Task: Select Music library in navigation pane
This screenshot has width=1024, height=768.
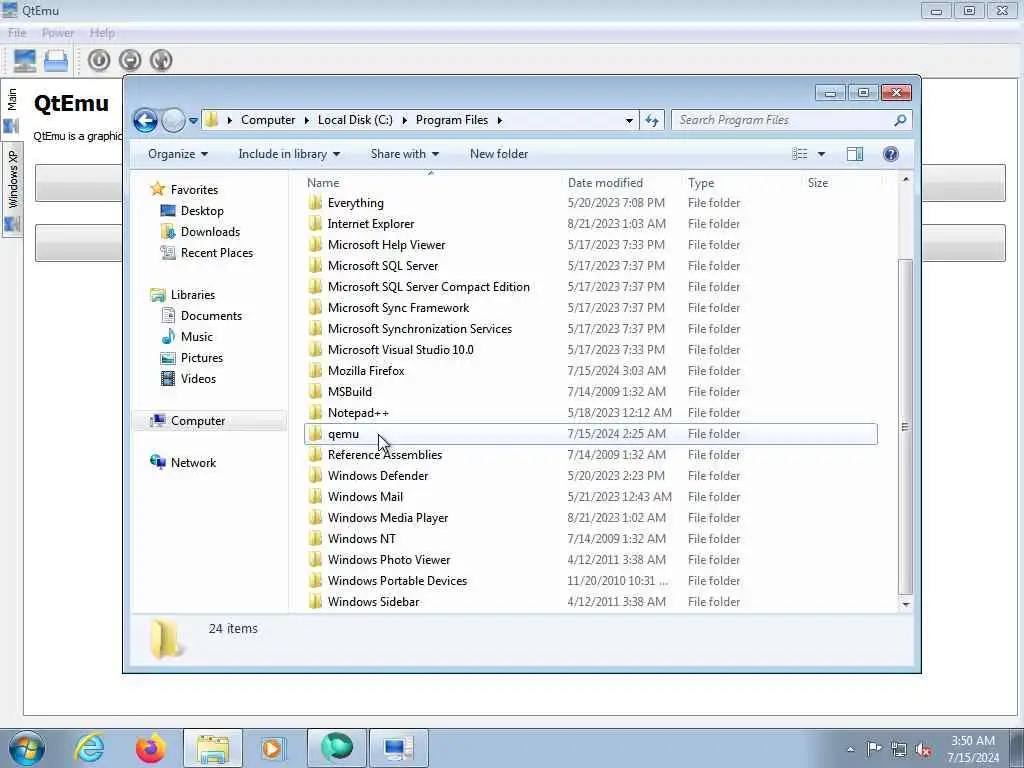Action: click(197, 337)
